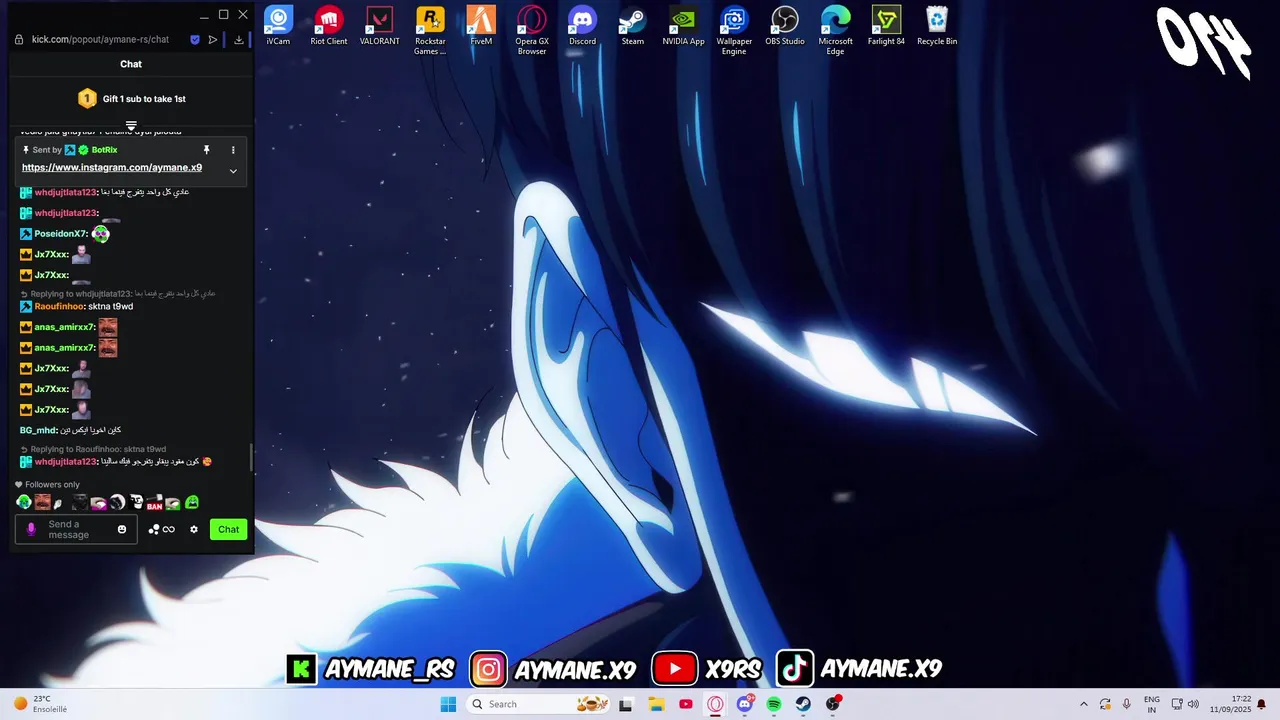Screen dimensions: 1280x720
Task: Open the Windows Start menu
Action: (448, 704)
